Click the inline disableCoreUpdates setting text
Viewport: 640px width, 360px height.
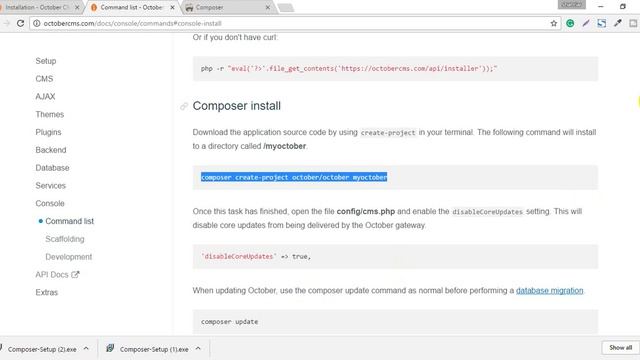pyautogui.click(x=487, y=212)
